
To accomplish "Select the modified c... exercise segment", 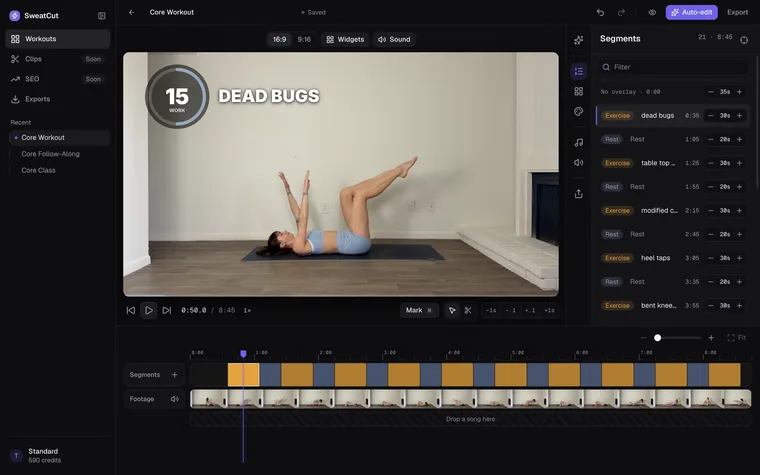I will [673, 211].
